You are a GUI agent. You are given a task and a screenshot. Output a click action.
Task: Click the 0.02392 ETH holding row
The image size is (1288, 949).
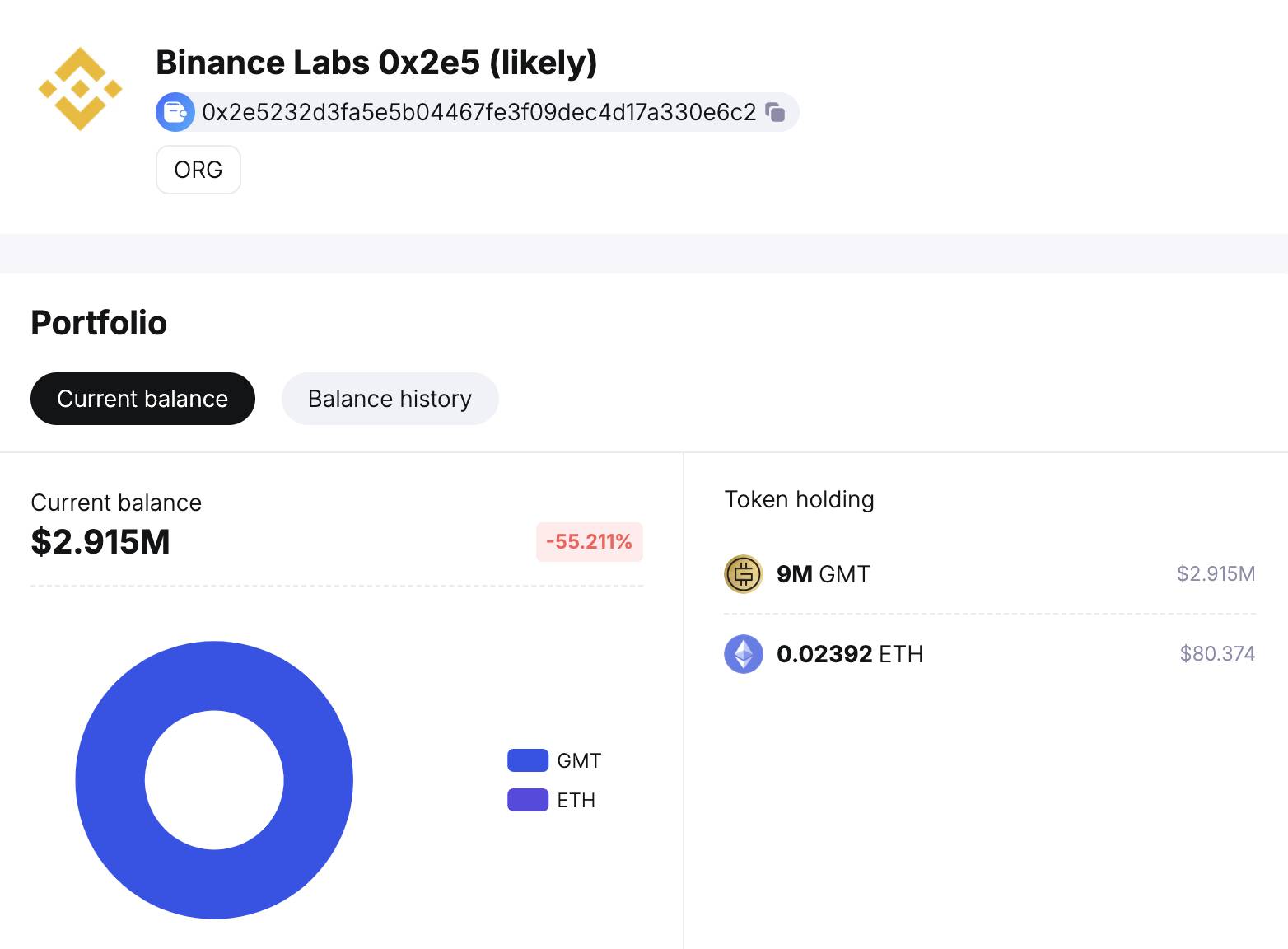(990, 654)
